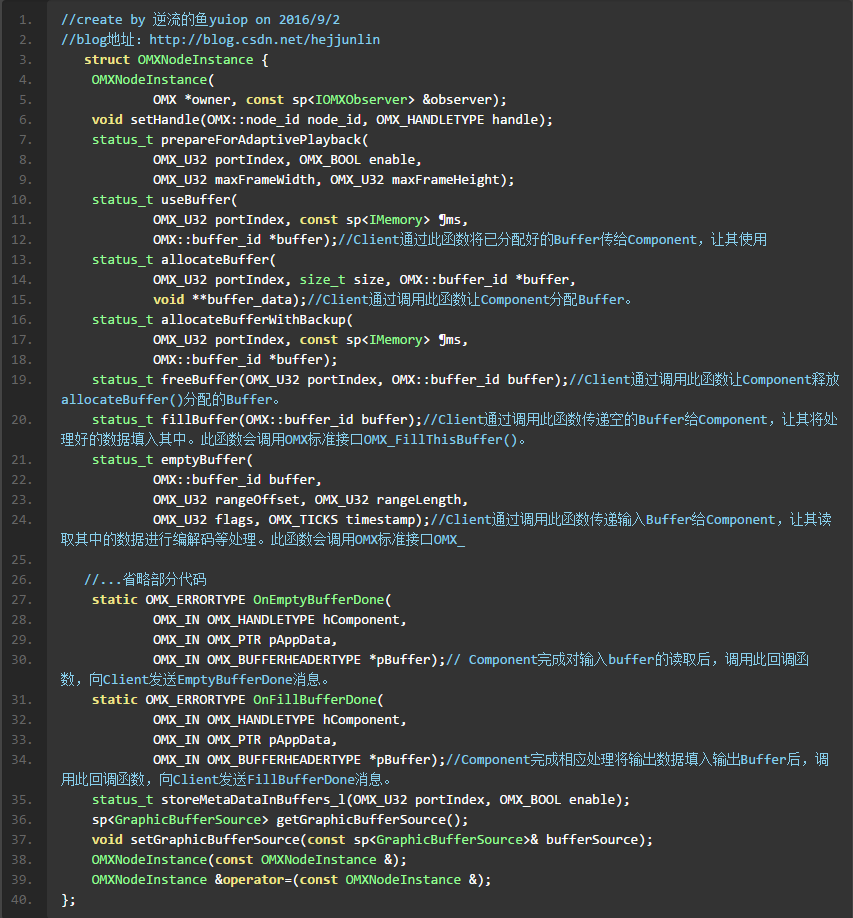Click 'fillBuffer' on line 20
This screenshot has height=918, width=853.
199,420
